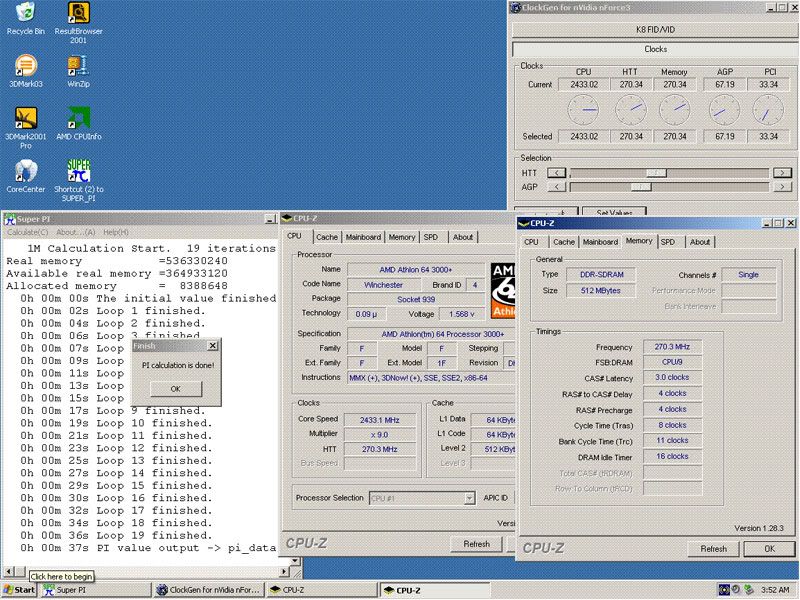Click the Super PI title bar icon

point(10,219)
